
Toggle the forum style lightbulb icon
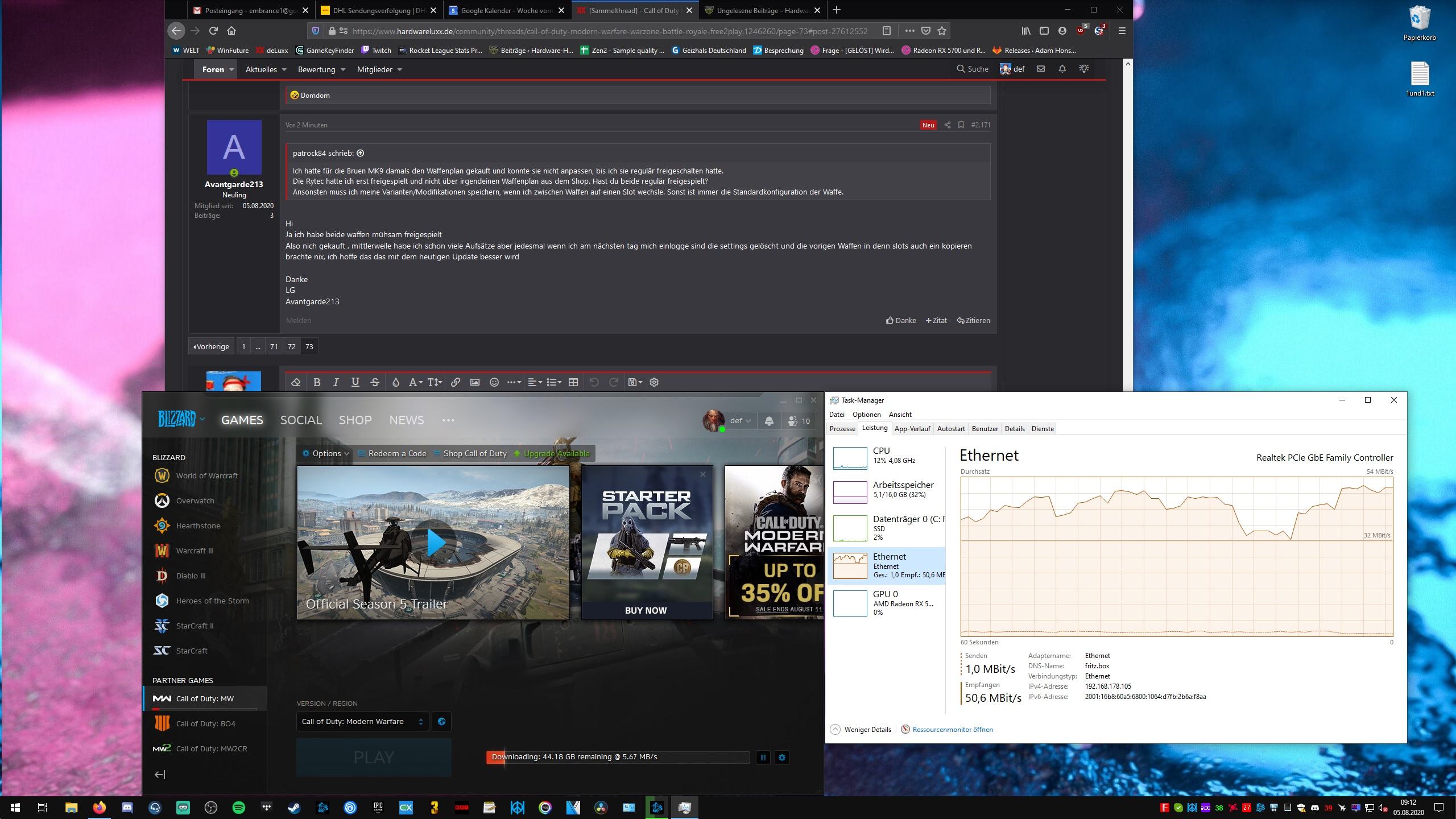click(1084, 69)
